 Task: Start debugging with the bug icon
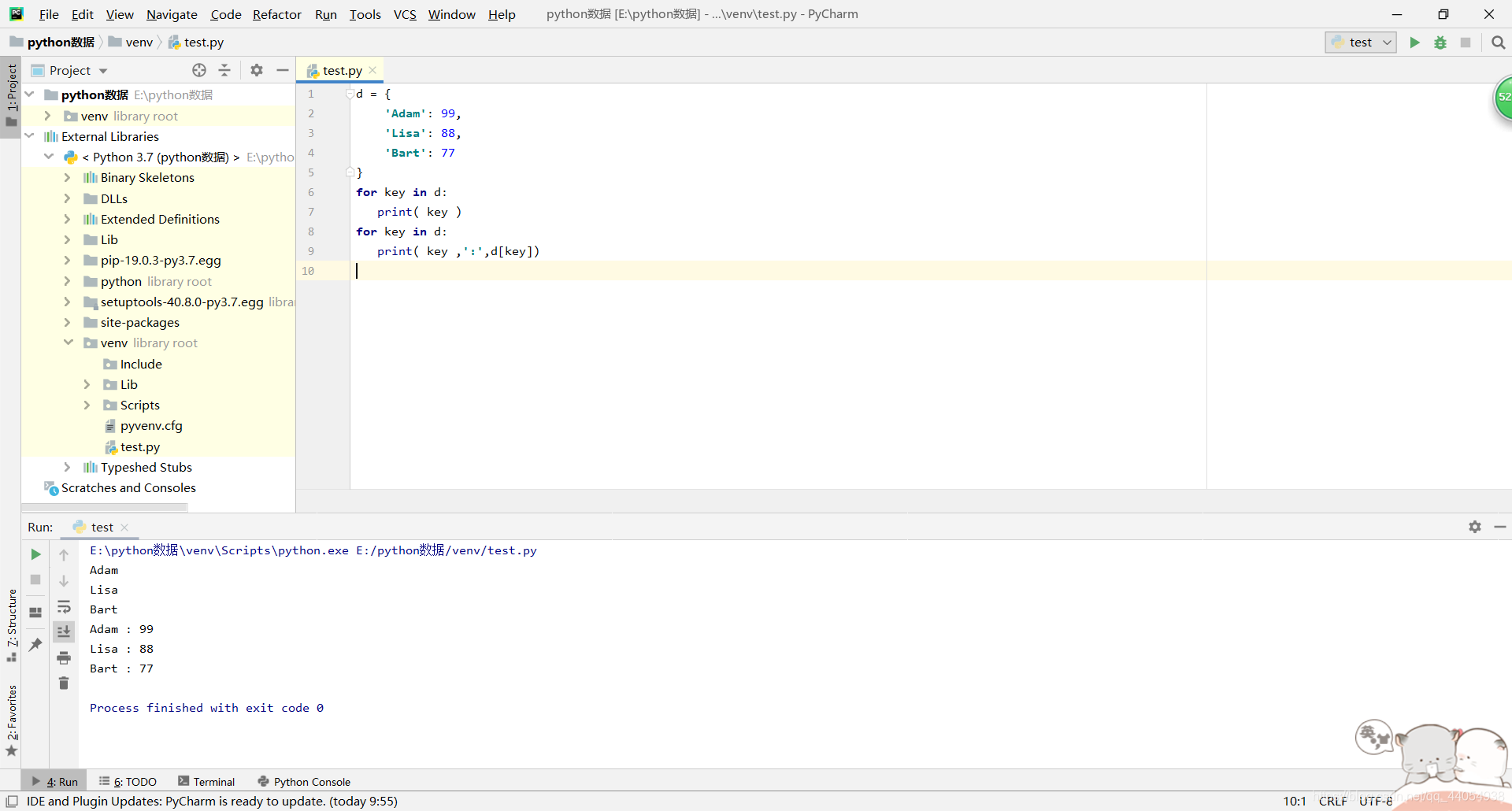pyautogui.click(x=1440, y=43)
